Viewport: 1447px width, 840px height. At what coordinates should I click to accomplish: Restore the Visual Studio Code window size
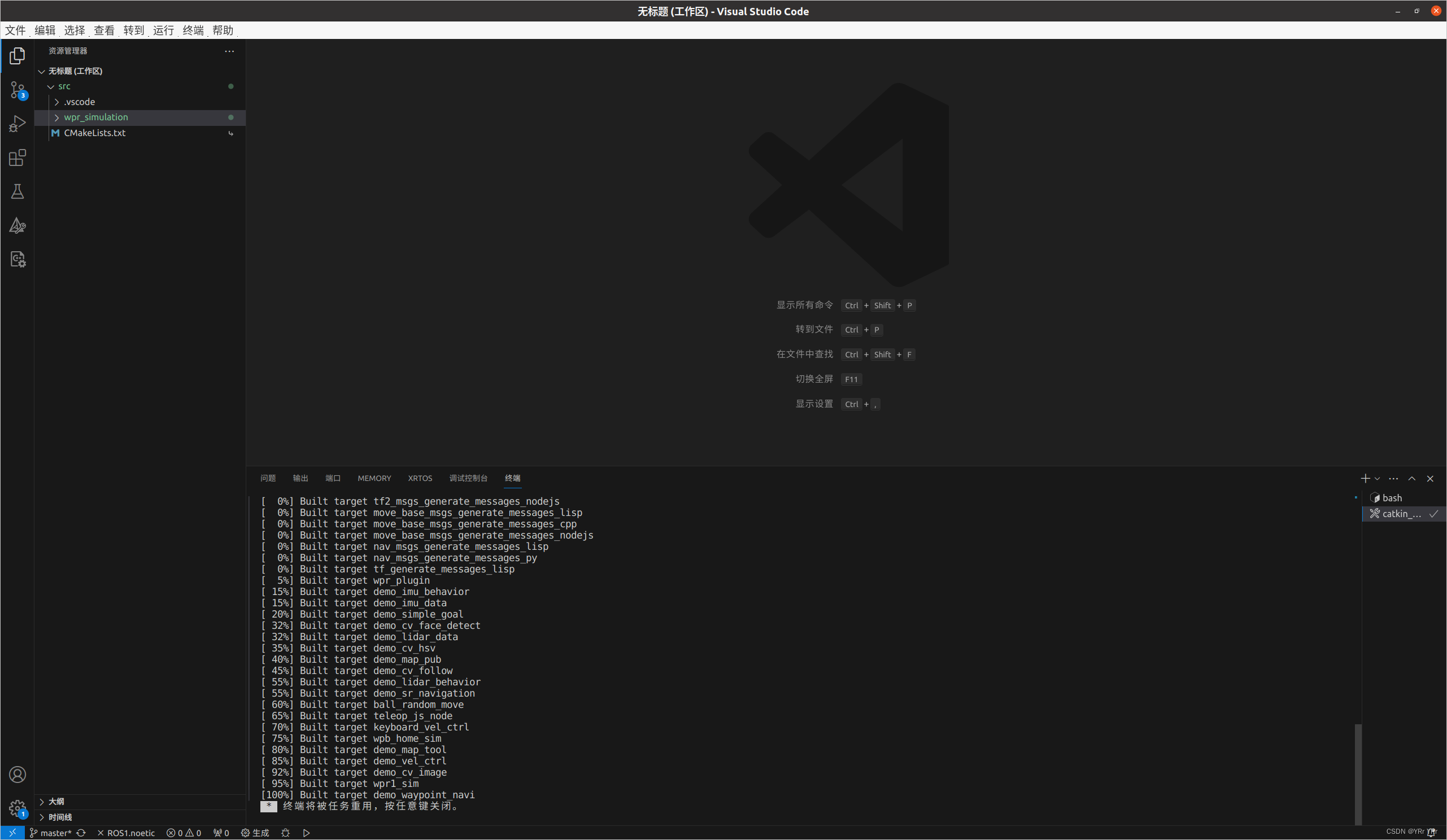click(1417, 11)
